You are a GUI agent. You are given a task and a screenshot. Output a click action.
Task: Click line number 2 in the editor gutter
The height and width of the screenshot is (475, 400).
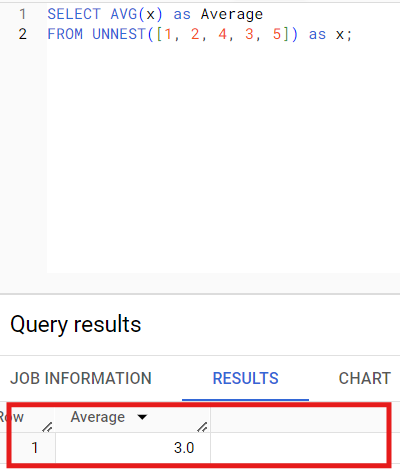click(x=22, y=34)
